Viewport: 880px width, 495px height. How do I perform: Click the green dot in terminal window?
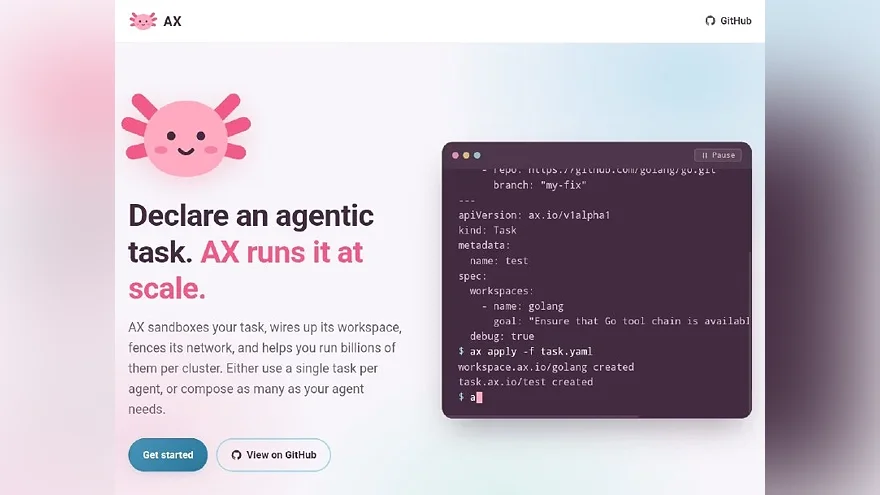[477, 155]
